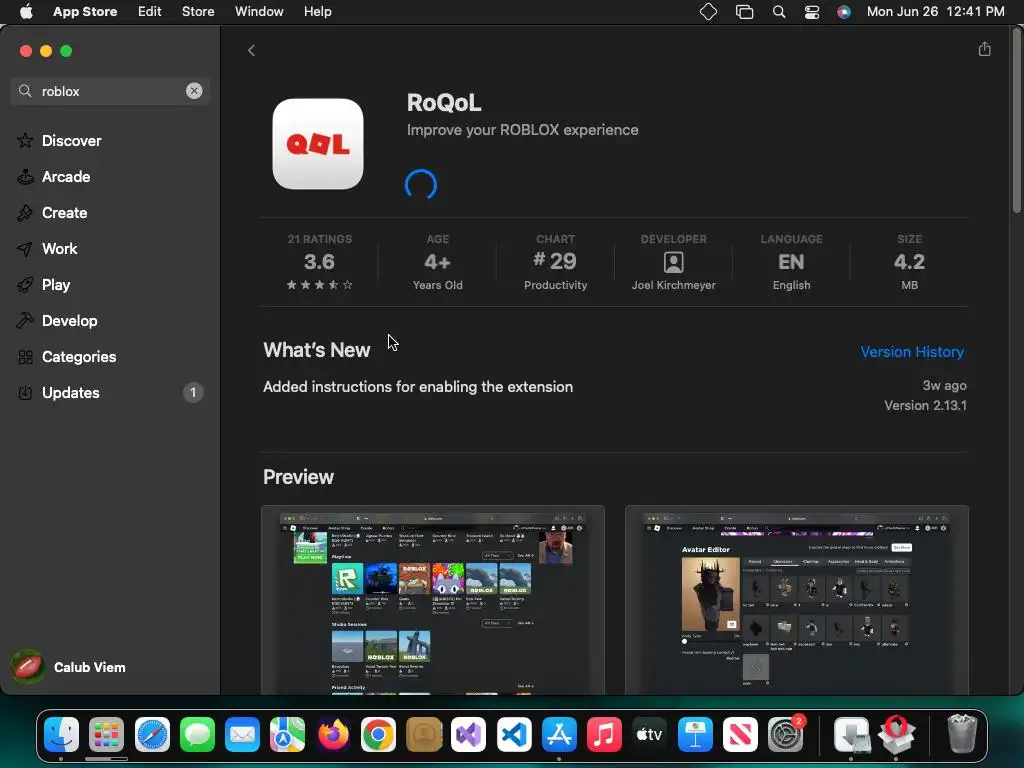1024x768 pixels.
Task: Open Maps from the Dock
Action: pos(287,735)
